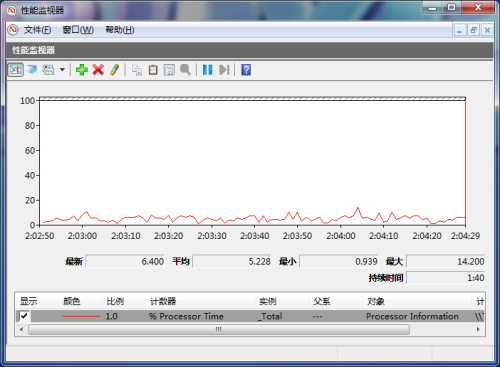
Task: Uncheck the % Processor Time display checkbox
Action: click(24, 316)
